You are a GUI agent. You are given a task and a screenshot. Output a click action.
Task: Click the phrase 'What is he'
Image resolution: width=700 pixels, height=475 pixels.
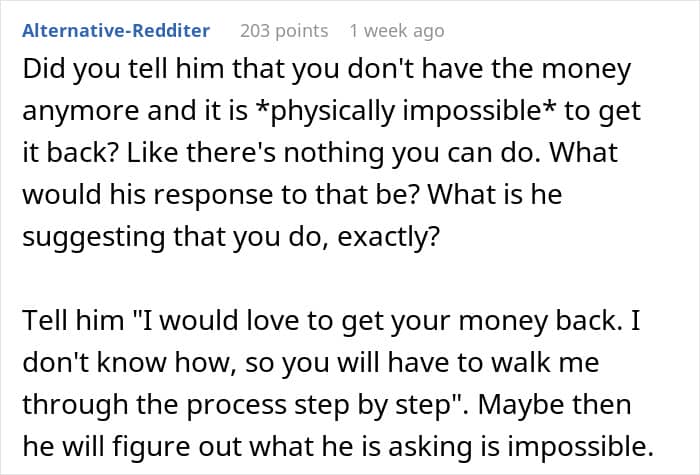tap(494, 194)
